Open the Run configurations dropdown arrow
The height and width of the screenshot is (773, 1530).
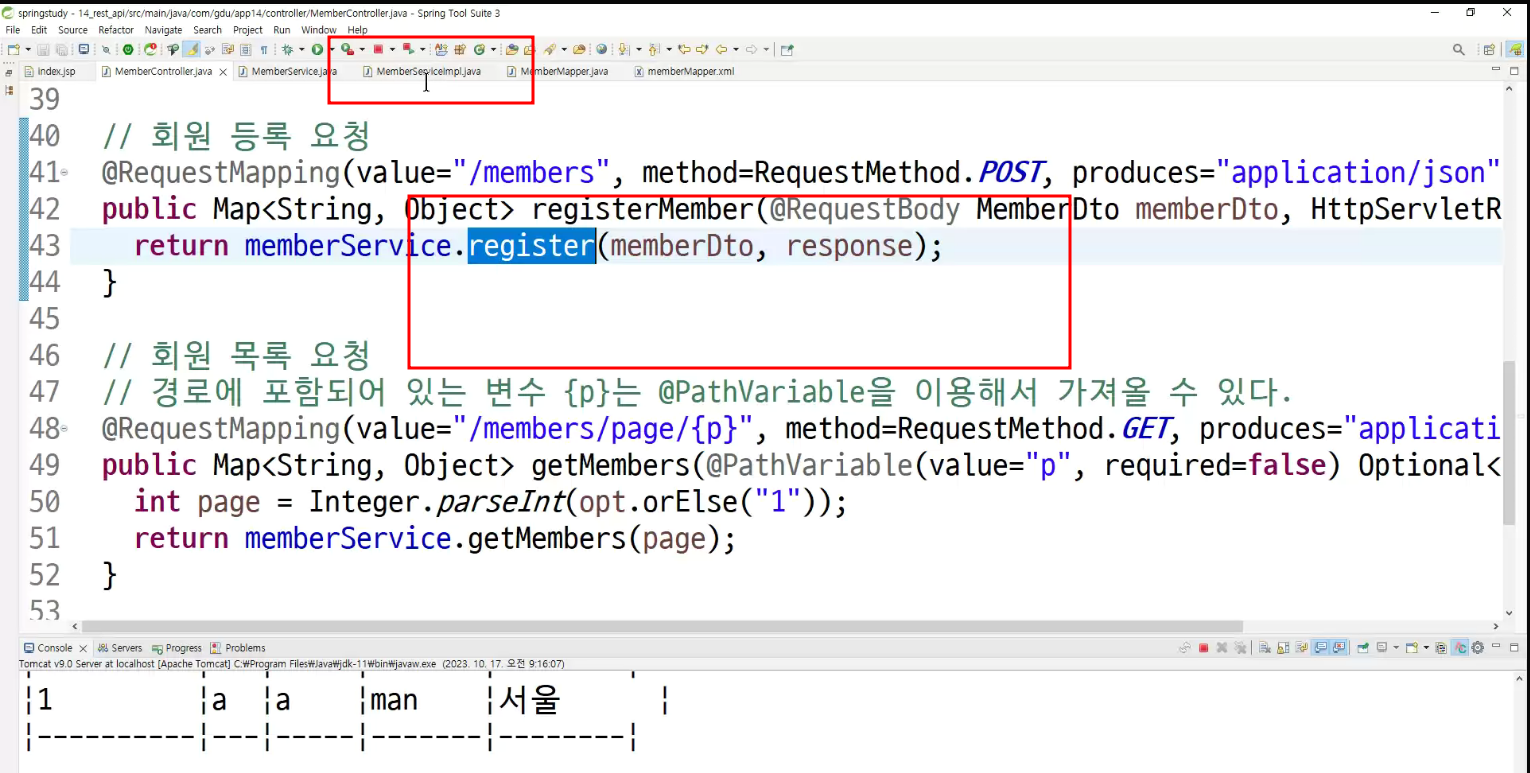point(332,49)
